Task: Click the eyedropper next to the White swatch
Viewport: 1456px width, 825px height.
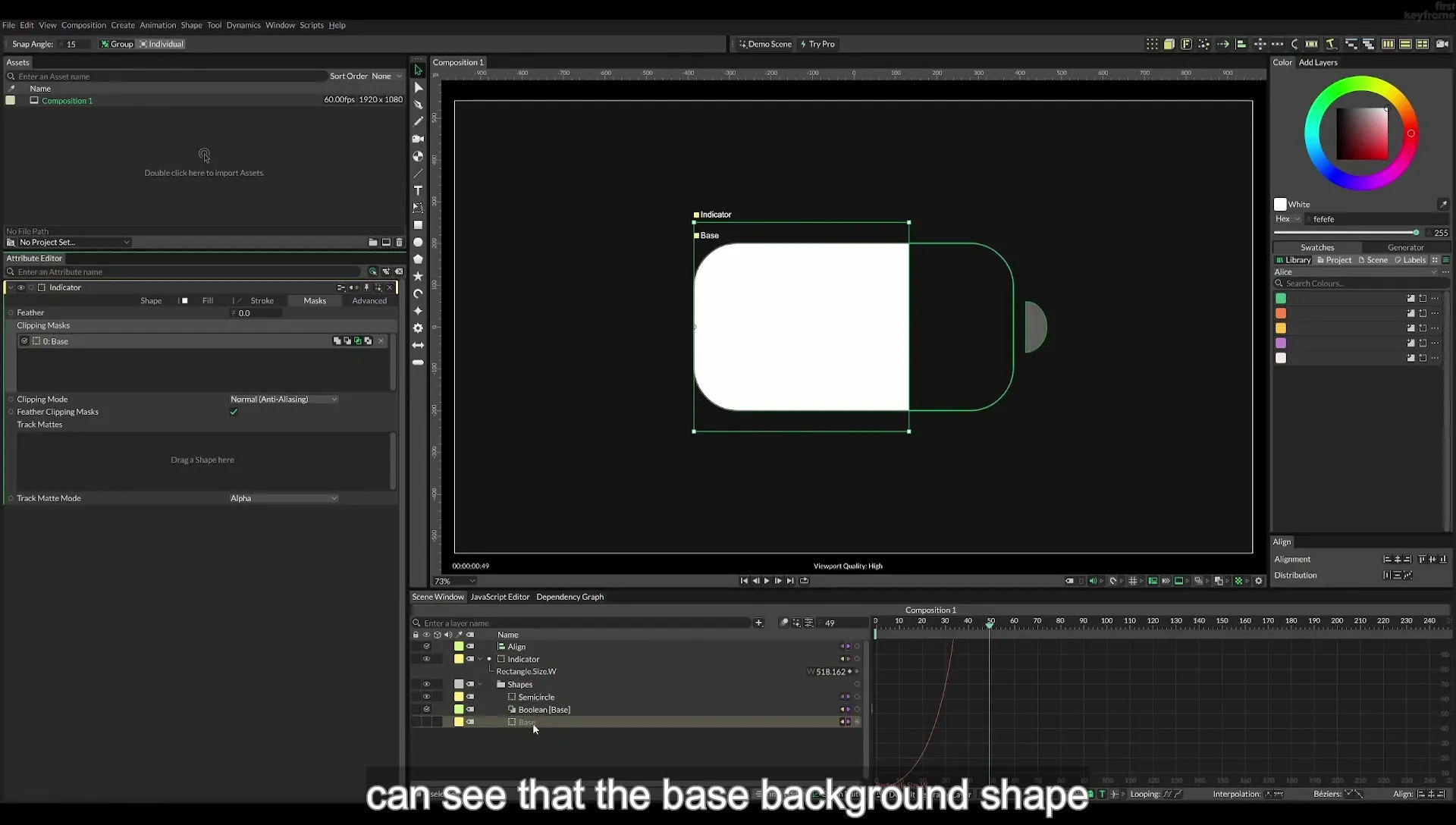Action: pos(1442,204)
